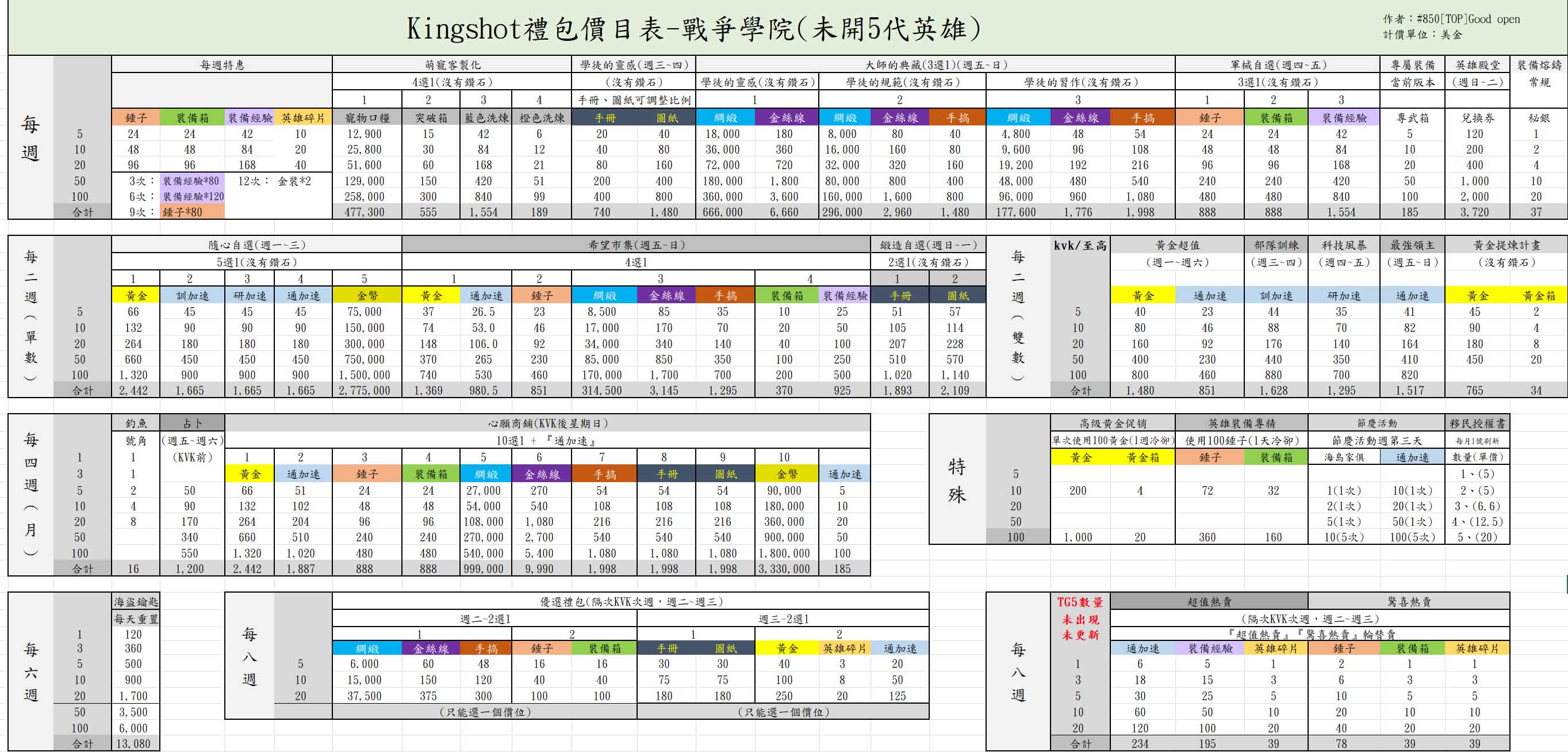Click the '隨心自選(週一~三)' header
Viewport: 1568px width, 752px height.
point(257,245)
